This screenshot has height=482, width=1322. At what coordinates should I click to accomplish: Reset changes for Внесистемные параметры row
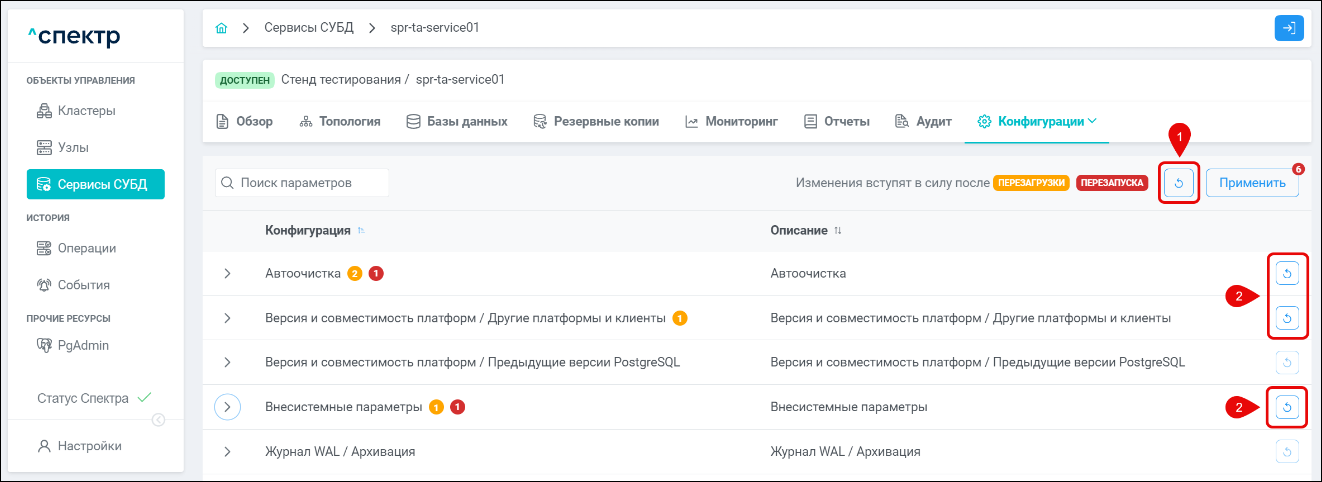1287,407
